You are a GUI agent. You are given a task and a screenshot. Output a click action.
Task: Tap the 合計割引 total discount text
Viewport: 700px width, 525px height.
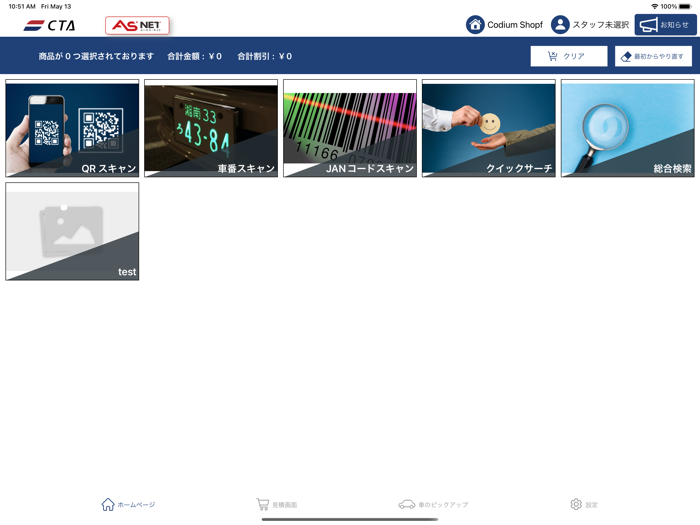pos(265,56)
